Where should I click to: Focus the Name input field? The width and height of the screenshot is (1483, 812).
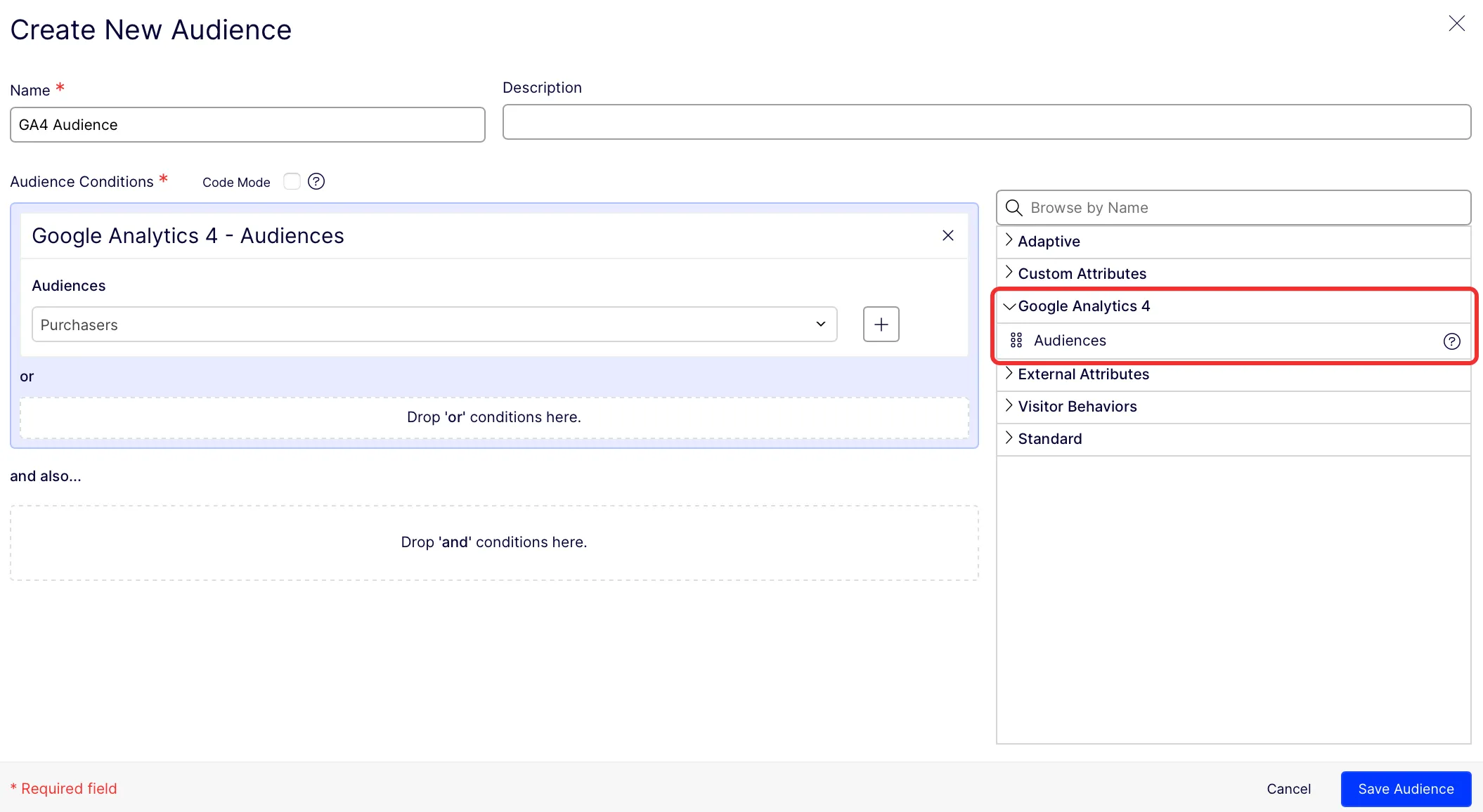click(x=247, y=125)
